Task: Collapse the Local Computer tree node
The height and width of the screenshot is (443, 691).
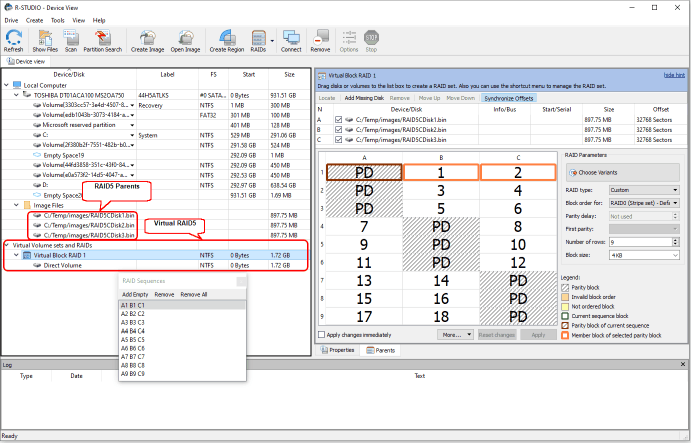Action: coord(7,85)
